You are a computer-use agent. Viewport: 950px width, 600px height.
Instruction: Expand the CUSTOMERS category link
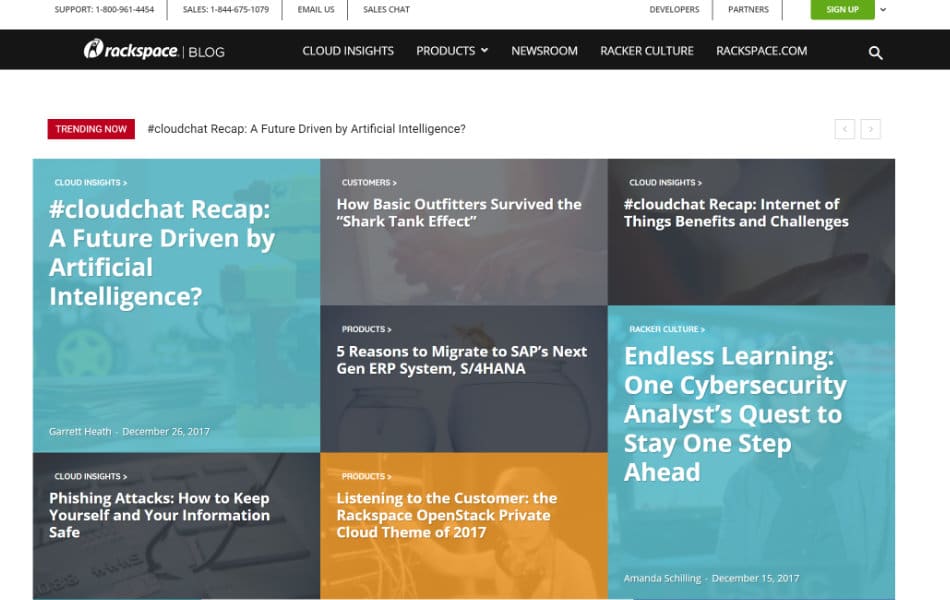[x=367, y=182]
